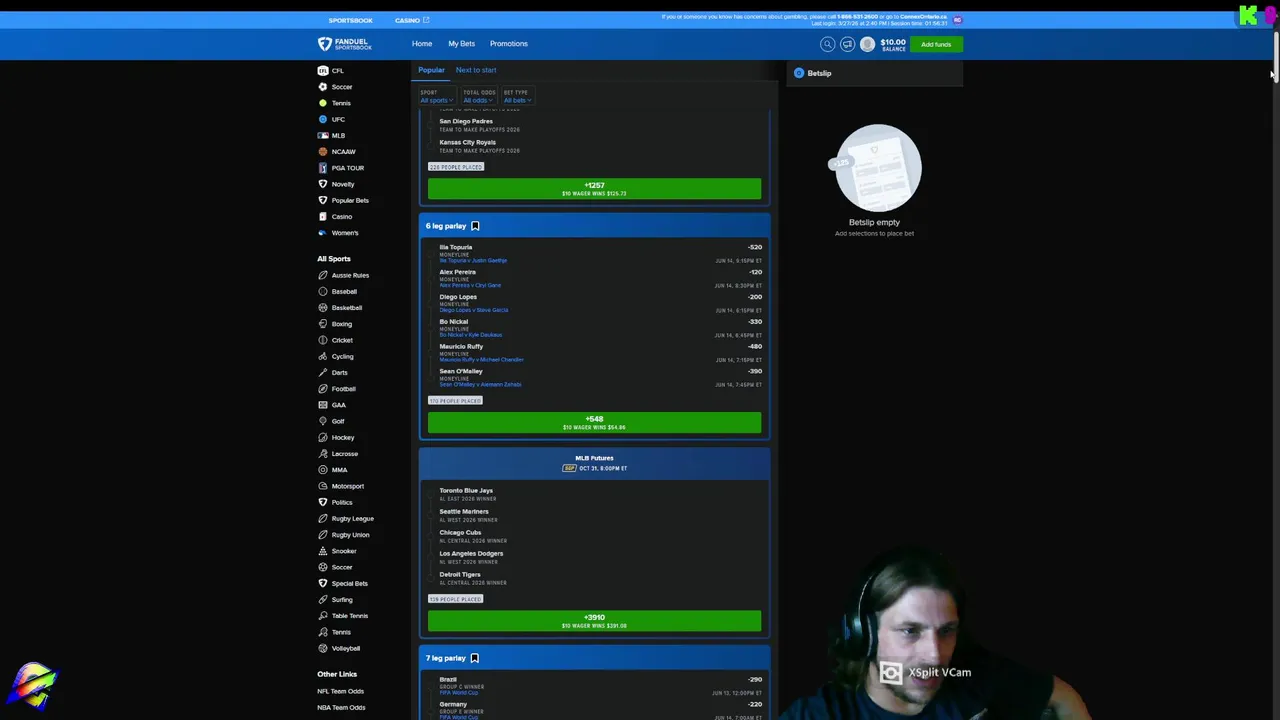The height and width of the screenshot is (720, 1280).
Task: Expand the Sport All sports dropdown
Action: [436, 97]
